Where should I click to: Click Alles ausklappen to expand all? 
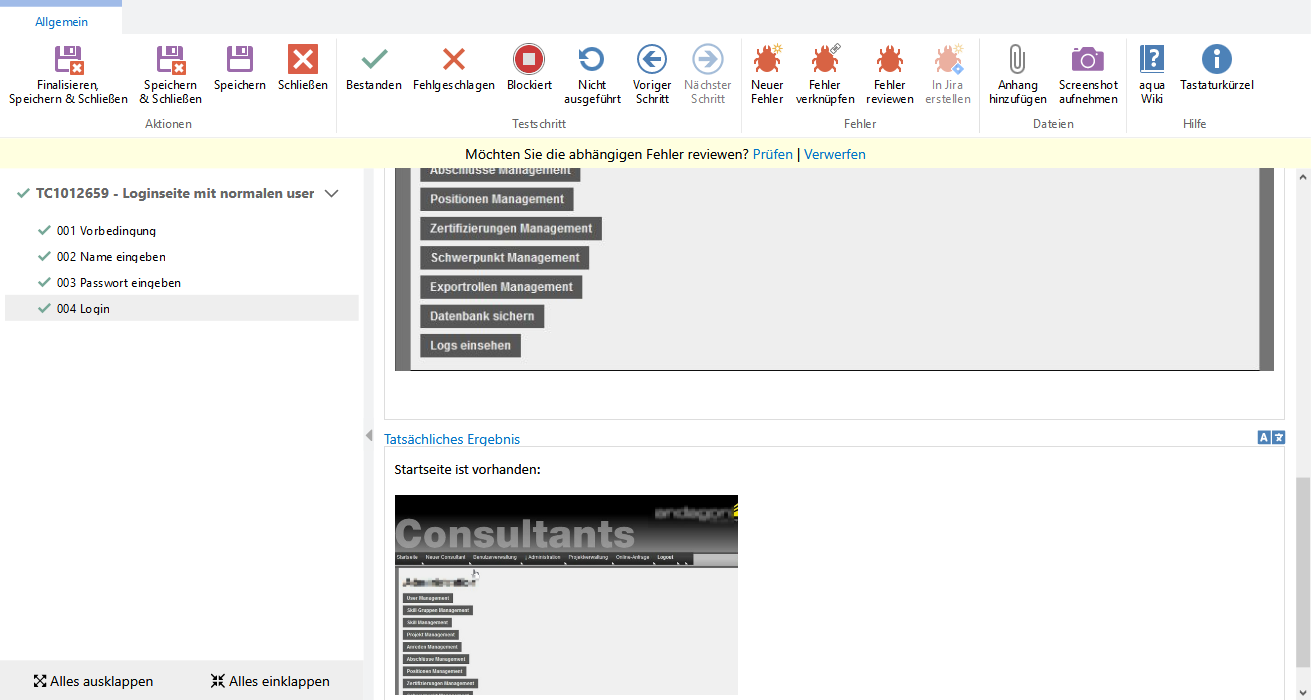93,681
